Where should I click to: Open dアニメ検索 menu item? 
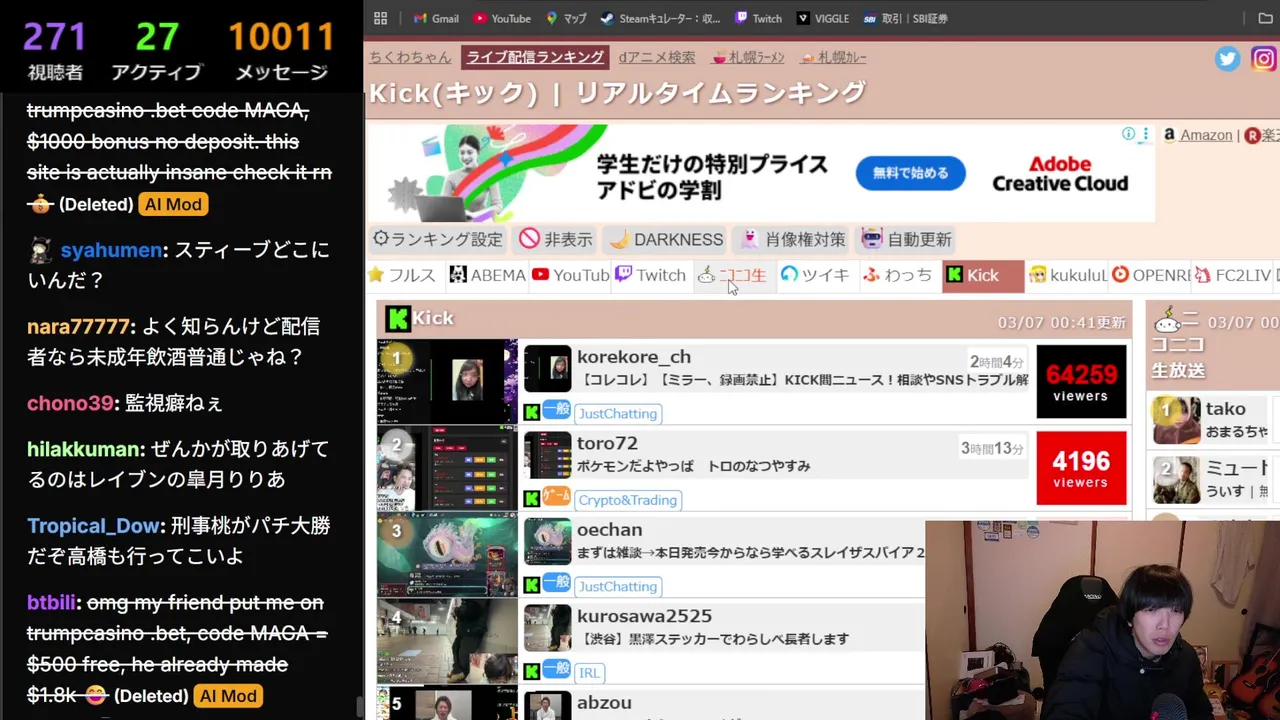pyautogui.click(x=656, y=58)
